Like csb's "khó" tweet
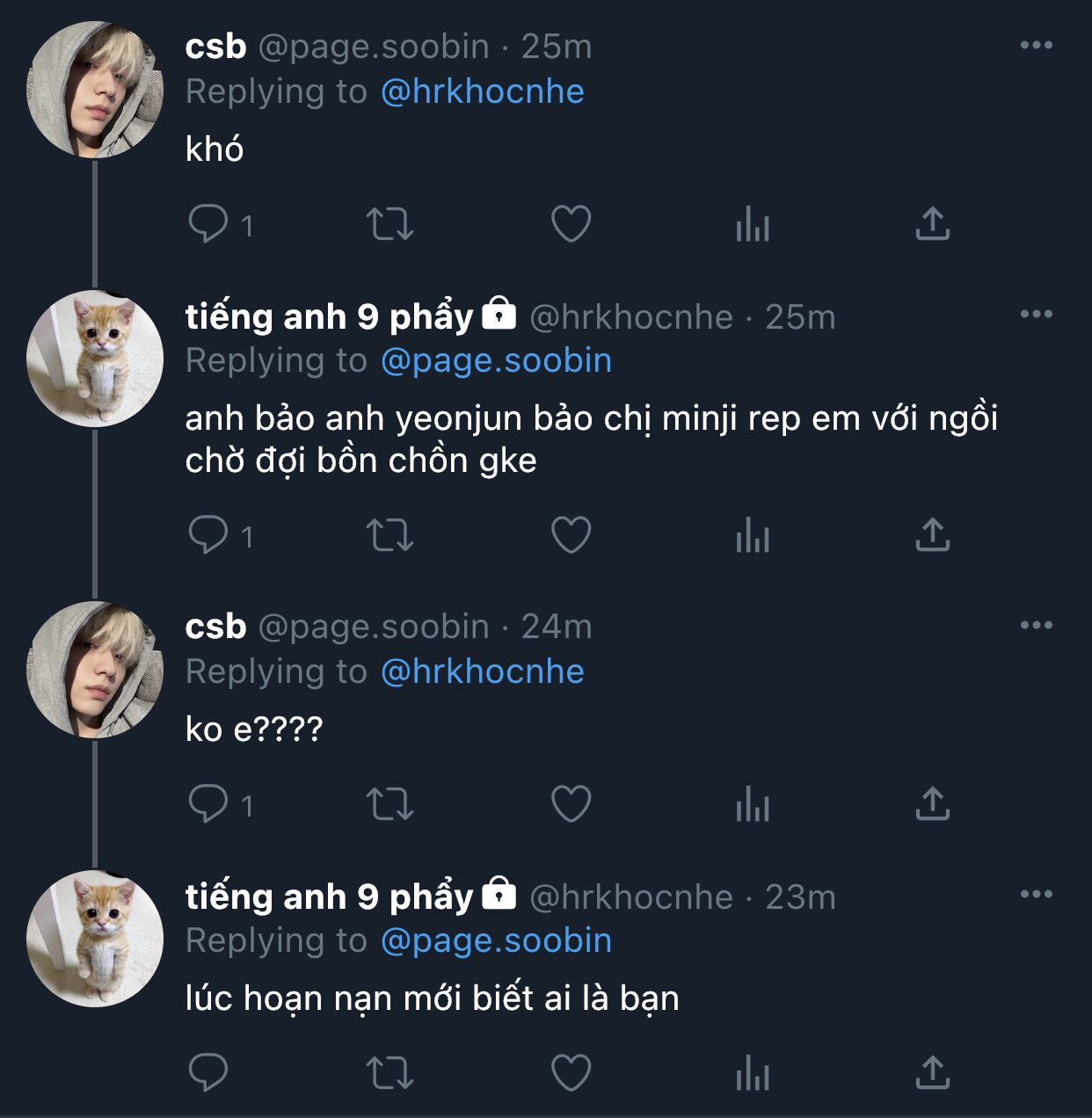 pyautogui.click(x=571, y=224)
